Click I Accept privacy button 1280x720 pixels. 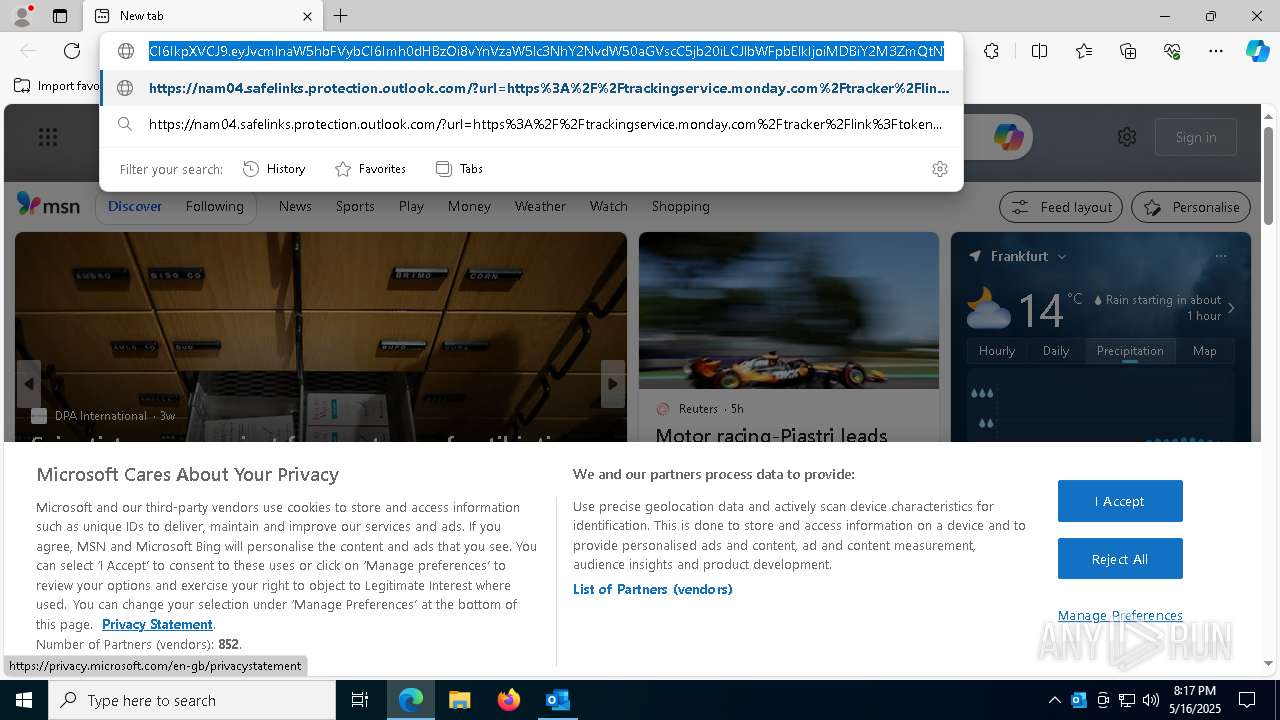click(1120, 501)
